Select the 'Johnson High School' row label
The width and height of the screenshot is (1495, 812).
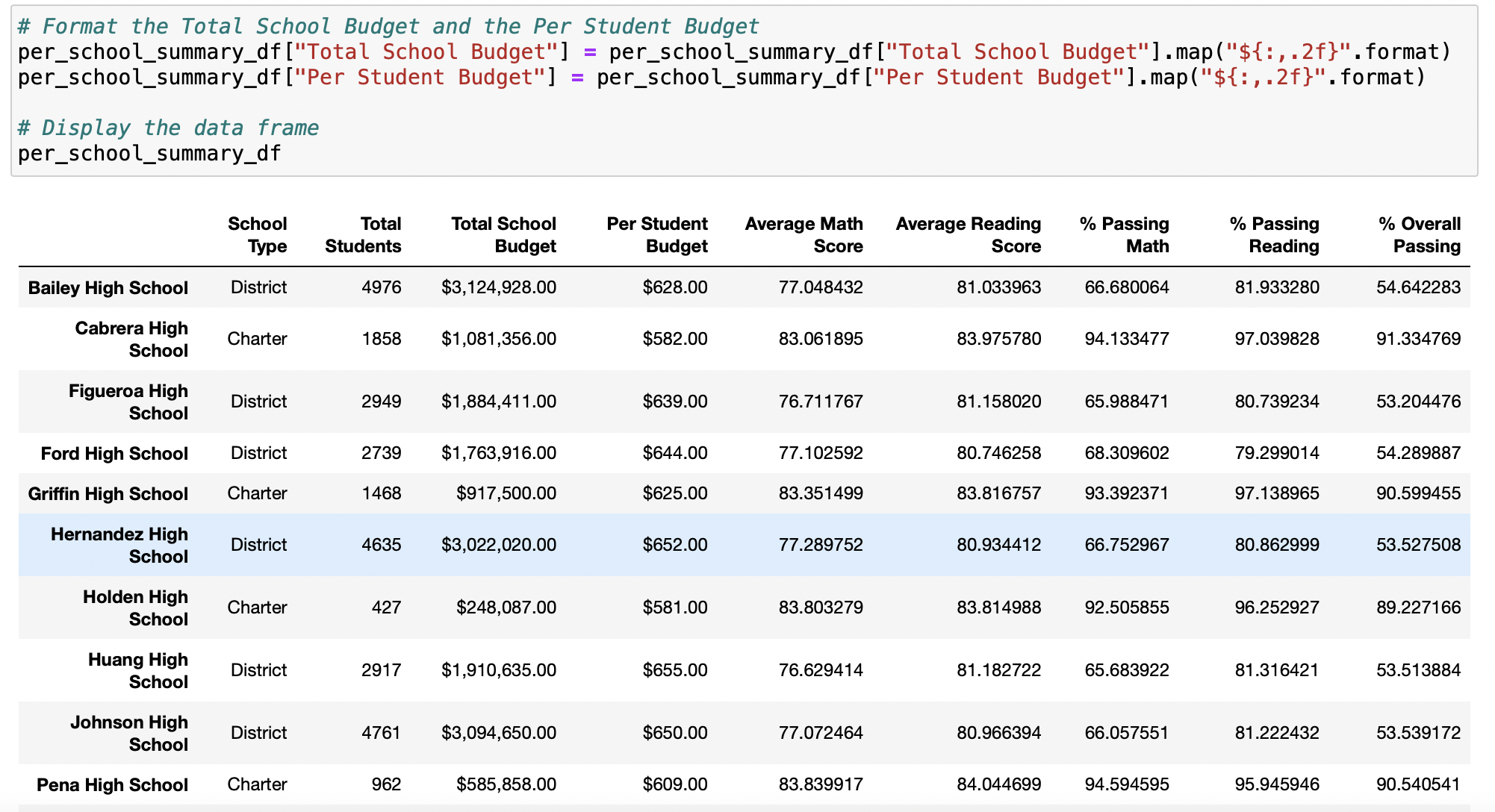coord(128,734)
